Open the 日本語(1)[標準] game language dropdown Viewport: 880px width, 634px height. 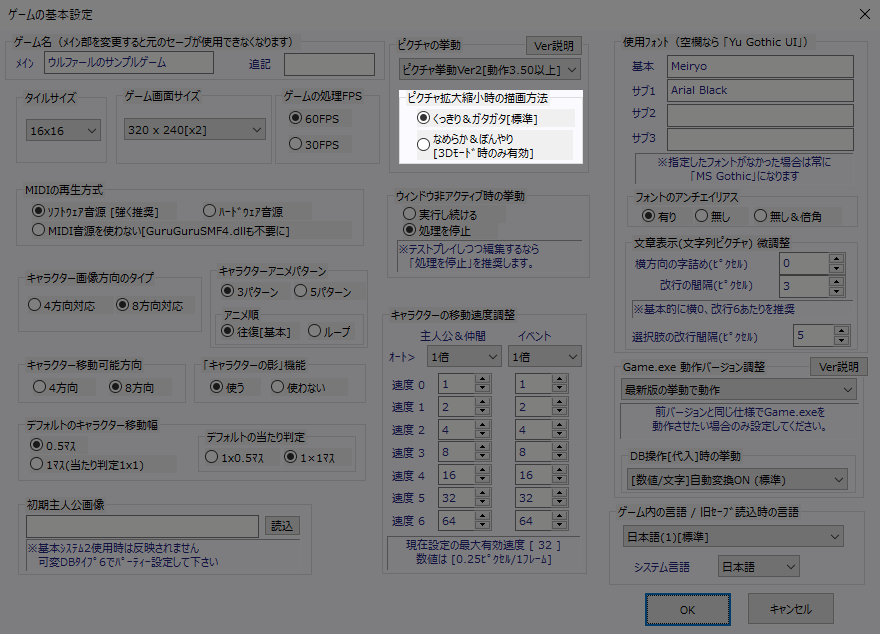pyautogui.click(x=733, y=537)
